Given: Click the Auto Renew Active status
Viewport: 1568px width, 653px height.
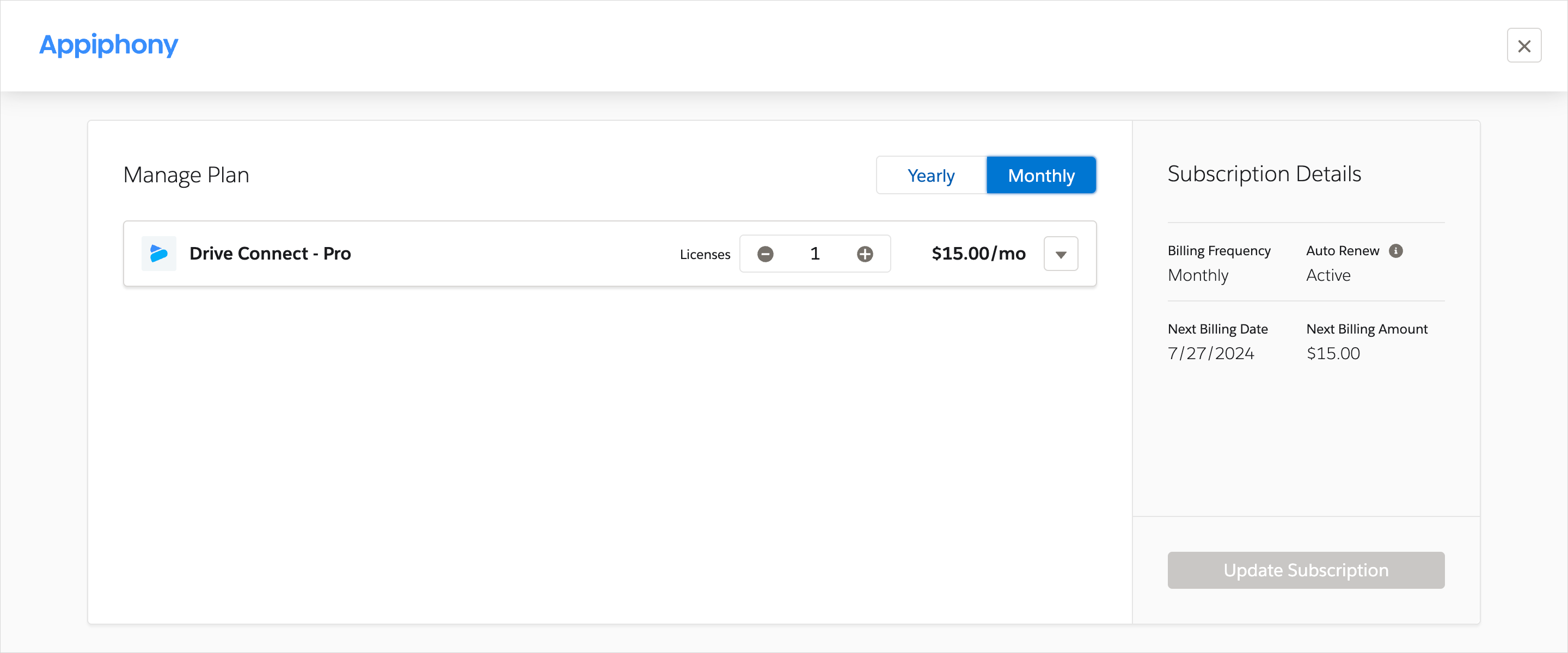Looking at the screenshot, I should (1328, 275).
